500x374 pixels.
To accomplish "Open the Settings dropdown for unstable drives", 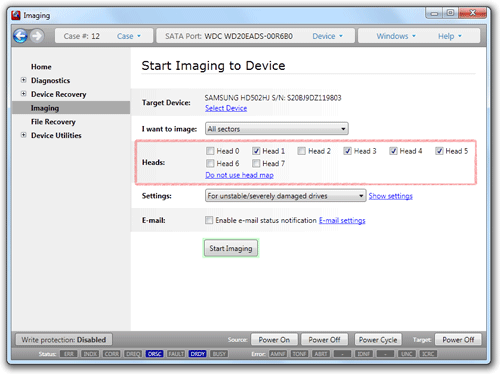I will click(285, 196).
